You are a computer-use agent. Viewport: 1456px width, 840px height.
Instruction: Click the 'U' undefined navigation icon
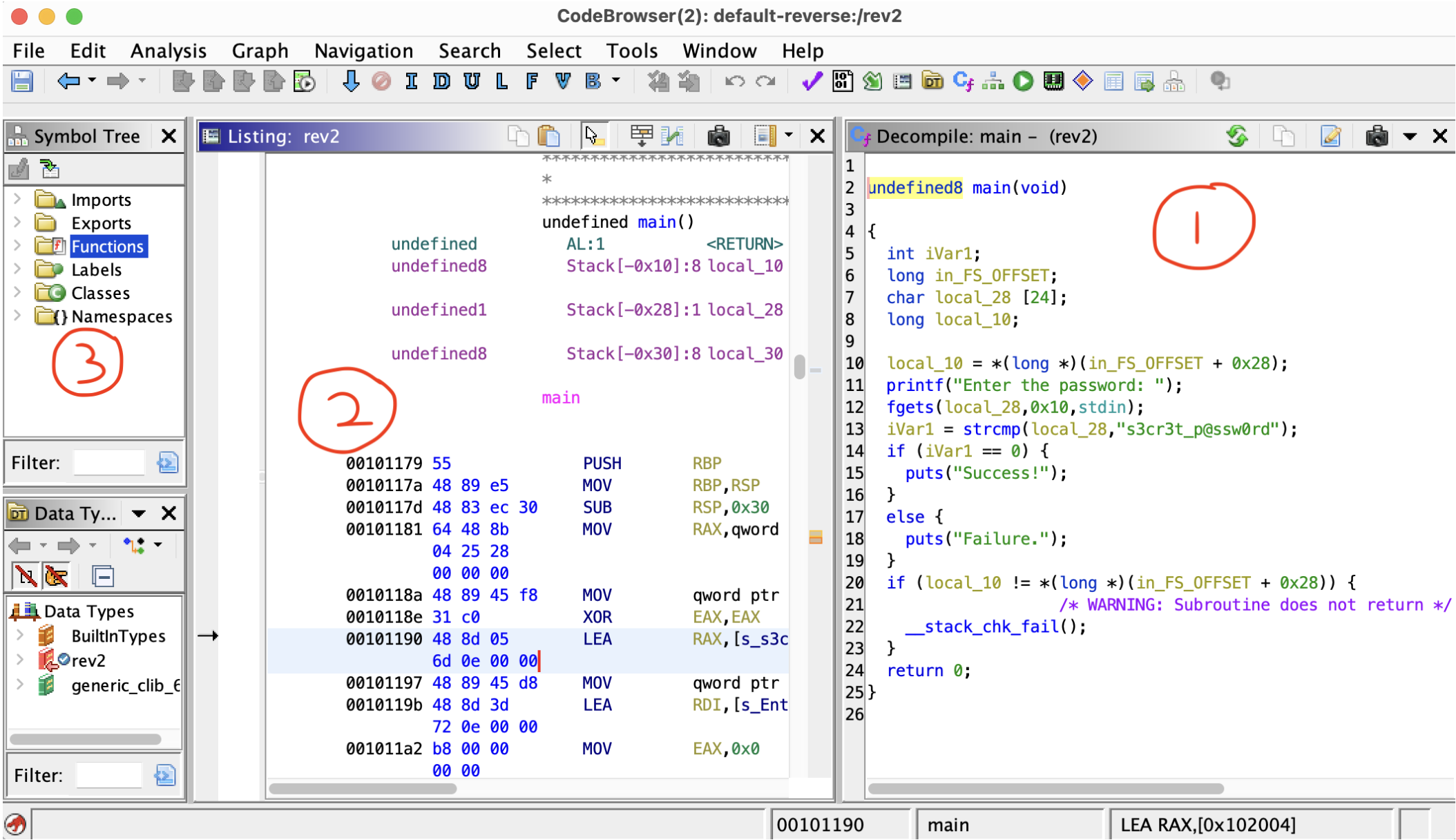[471, 82]
